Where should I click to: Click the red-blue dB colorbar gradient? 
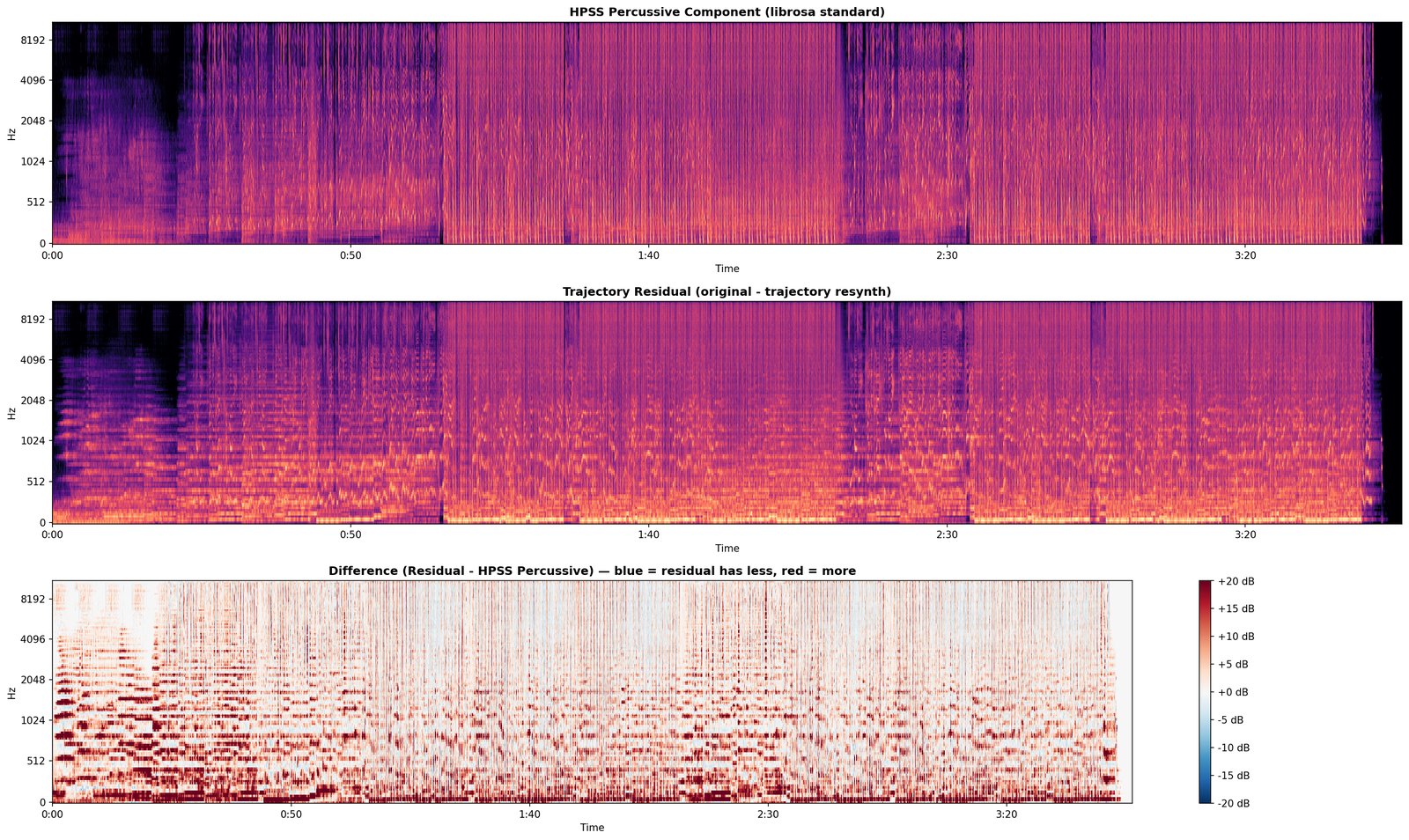coord(1205,691)
